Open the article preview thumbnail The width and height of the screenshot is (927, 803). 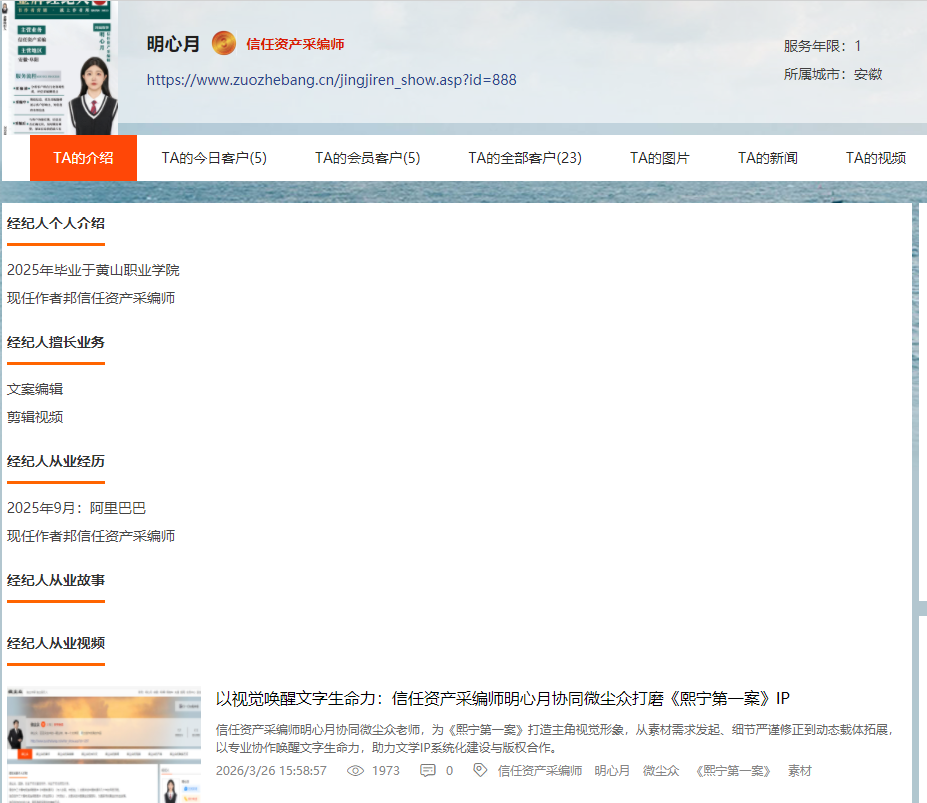pyautogui.click(x=104, y=745)
